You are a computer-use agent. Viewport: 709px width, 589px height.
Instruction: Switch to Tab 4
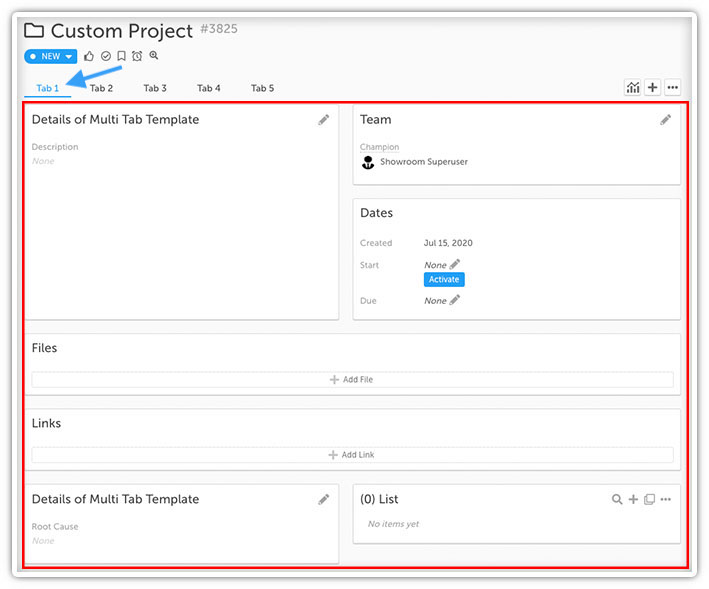click(208, 88)
